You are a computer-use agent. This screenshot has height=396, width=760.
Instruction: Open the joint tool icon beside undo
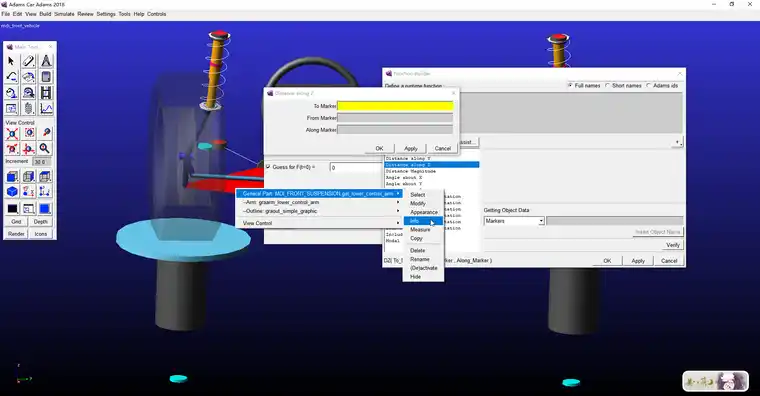[29, 77]
